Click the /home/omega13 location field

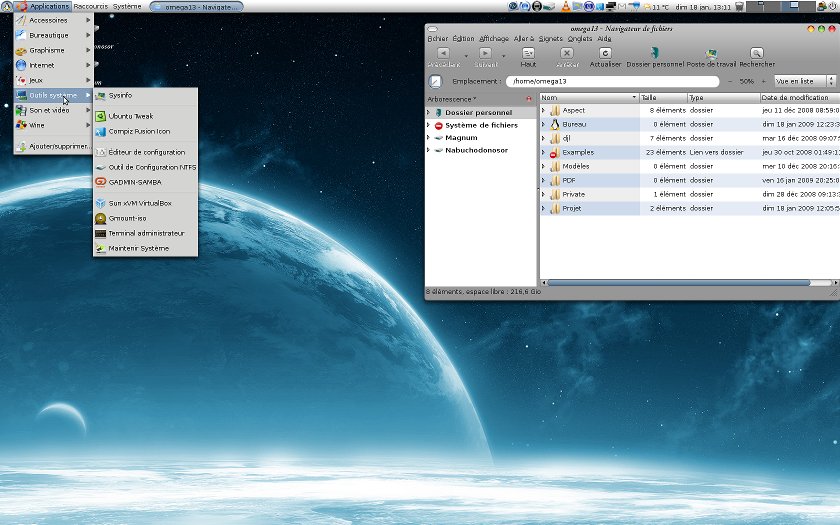[612, 81]
